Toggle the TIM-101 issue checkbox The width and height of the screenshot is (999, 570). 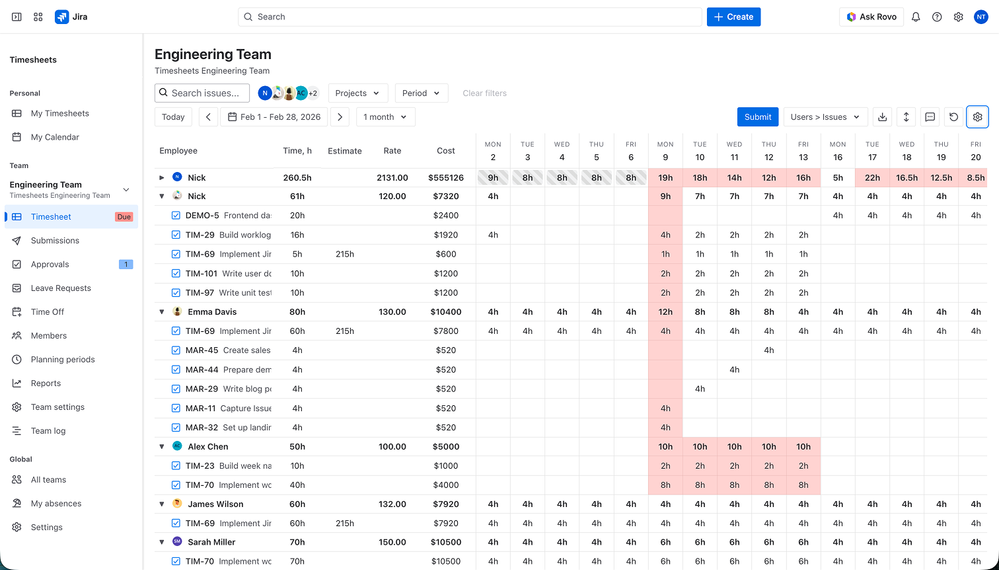(176, 273)
